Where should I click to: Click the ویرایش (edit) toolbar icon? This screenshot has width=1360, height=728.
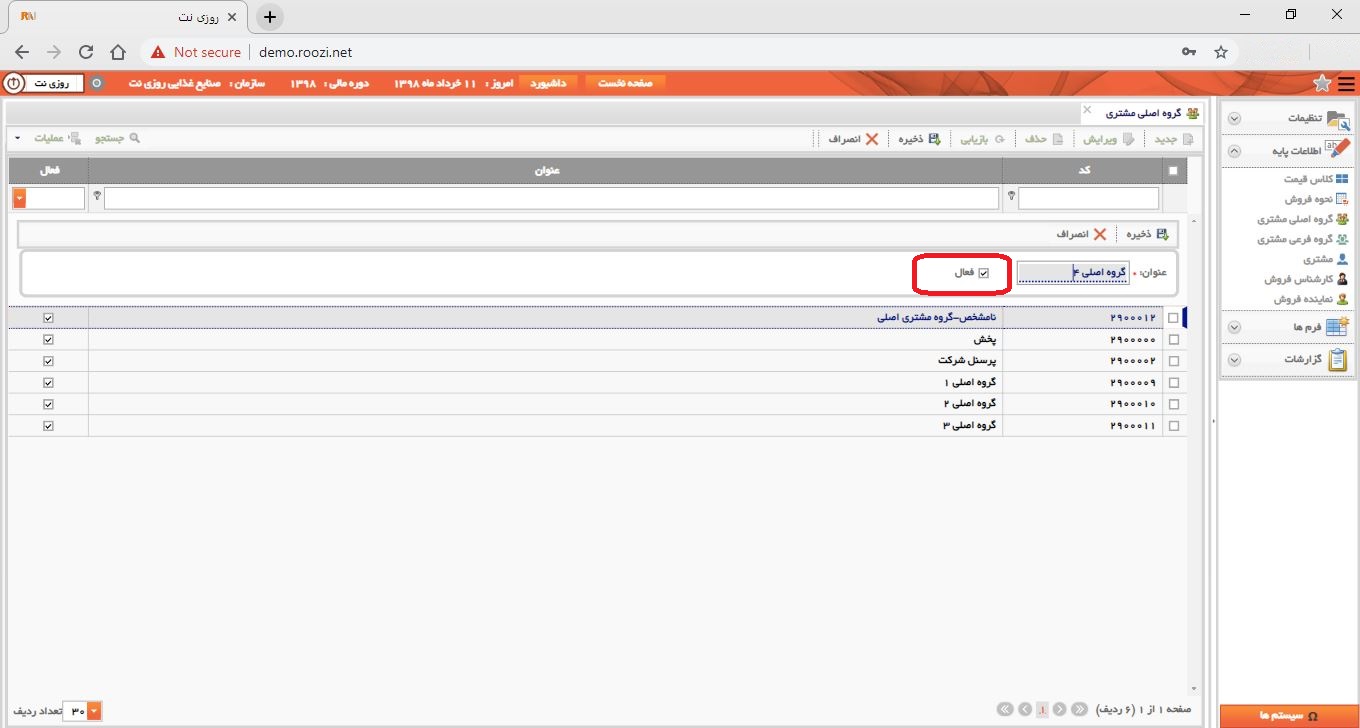[1129, 139]
